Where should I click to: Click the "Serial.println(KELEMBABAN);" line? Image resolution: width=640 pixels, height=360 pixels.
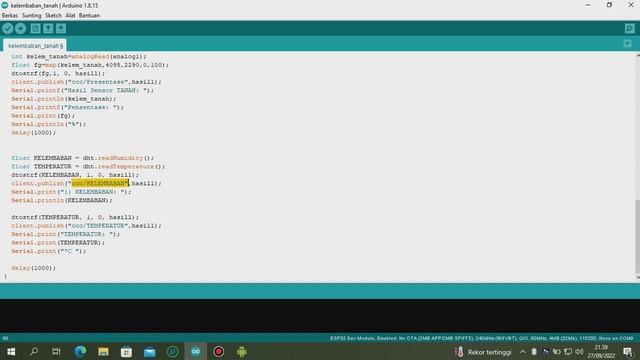62,200
